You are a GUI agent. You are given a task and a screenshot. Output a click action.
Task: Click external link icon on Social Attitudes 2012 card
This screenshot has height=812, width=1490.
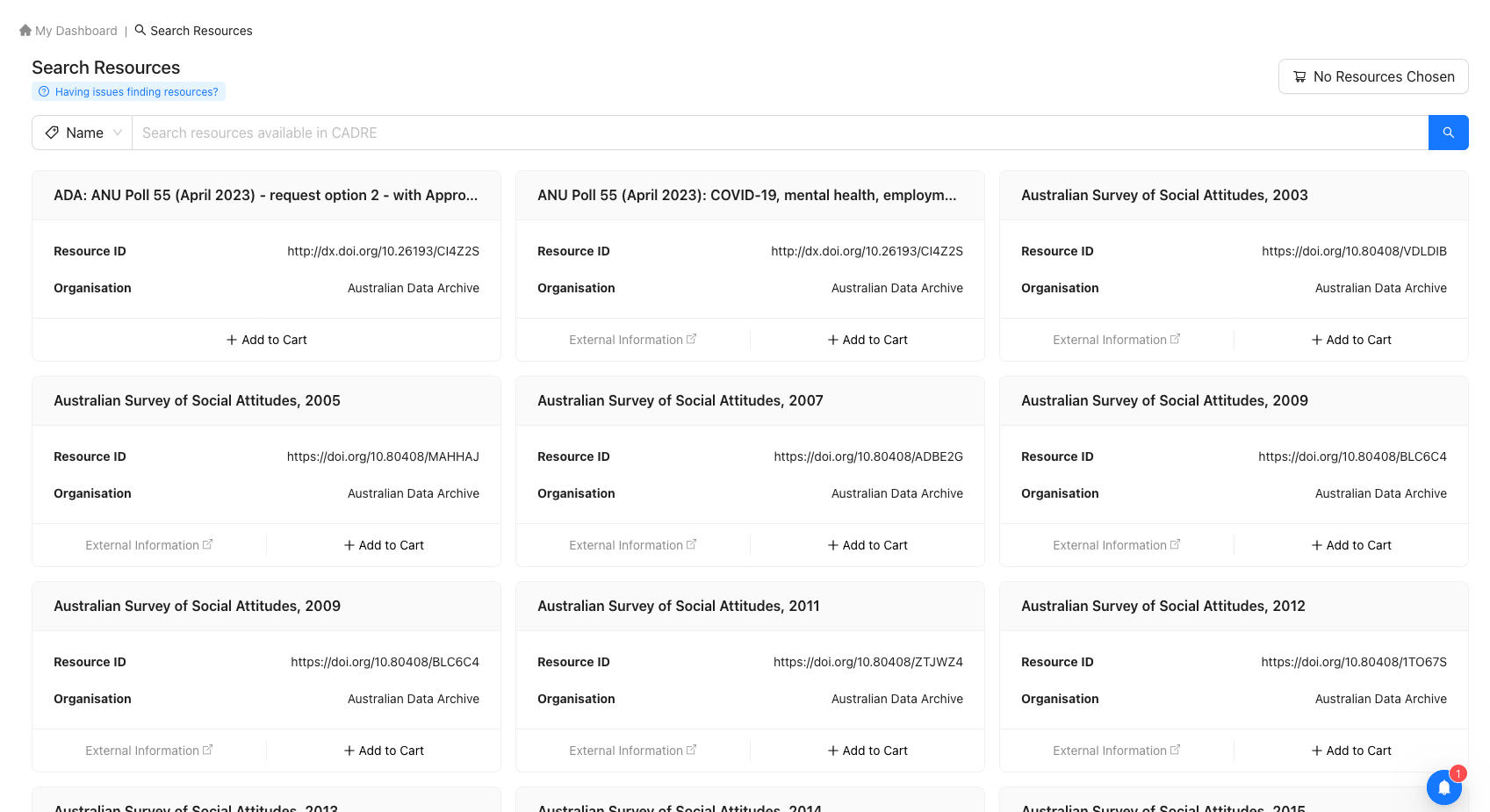tap(1175, 750)
